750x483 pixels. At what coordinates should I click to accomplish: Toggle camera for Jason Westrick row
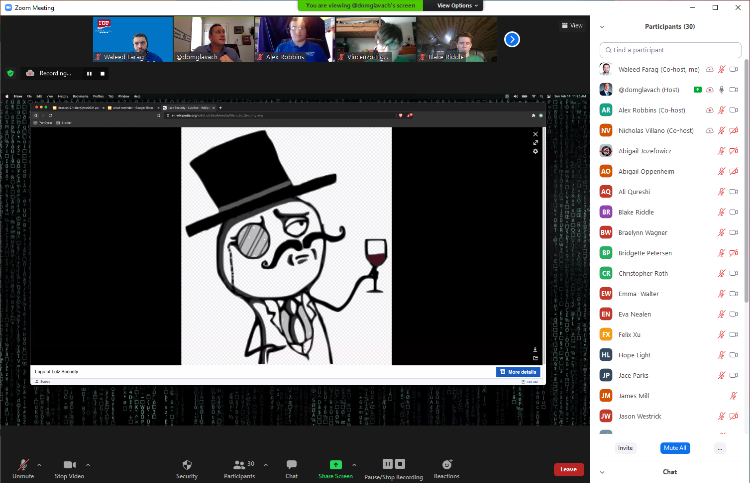[734, 416]
